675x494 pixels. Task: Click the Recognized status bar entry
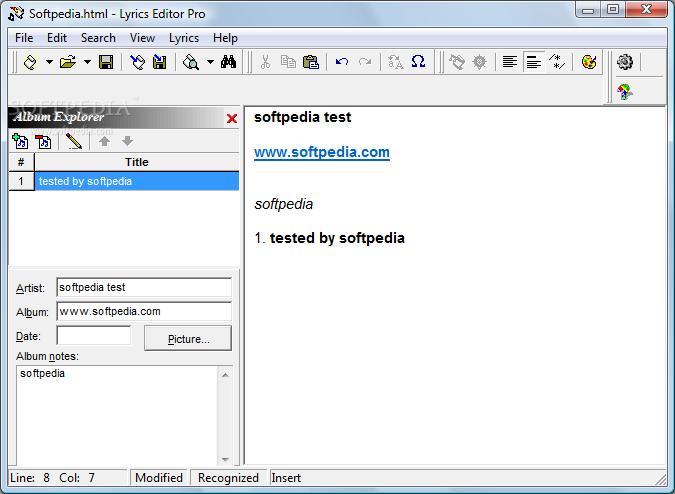click(228, 478)
